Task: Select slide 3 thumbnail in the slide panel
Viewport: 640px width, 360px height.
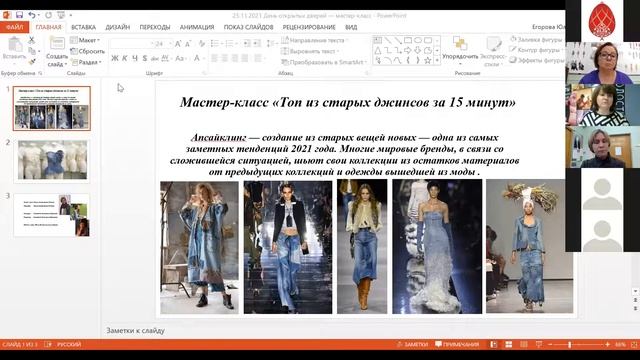Action: (52, 215)
